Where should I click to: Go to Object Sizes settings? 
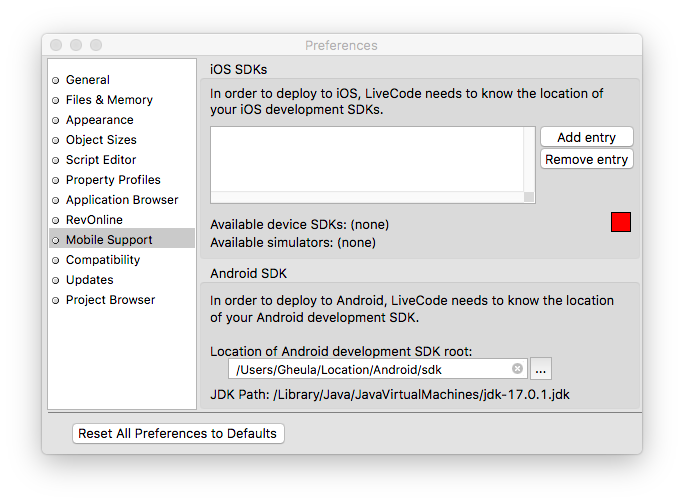tap(101, 140)
